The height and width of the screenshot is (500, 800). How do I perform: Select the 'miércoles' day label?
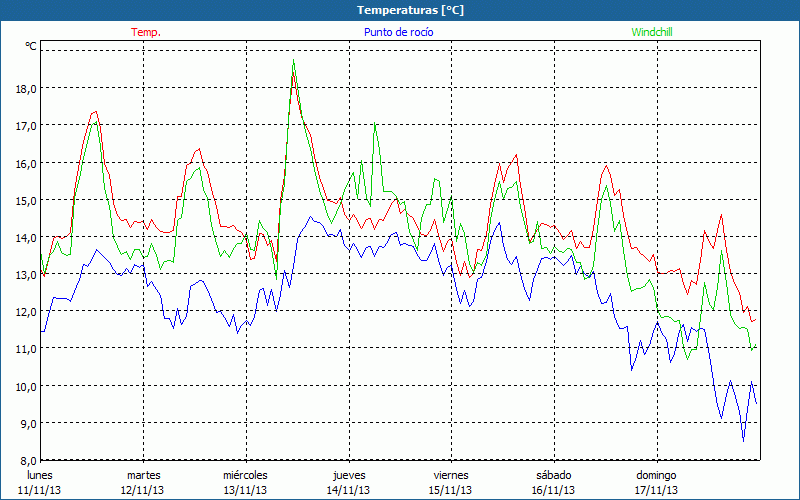tap(245, 475)
